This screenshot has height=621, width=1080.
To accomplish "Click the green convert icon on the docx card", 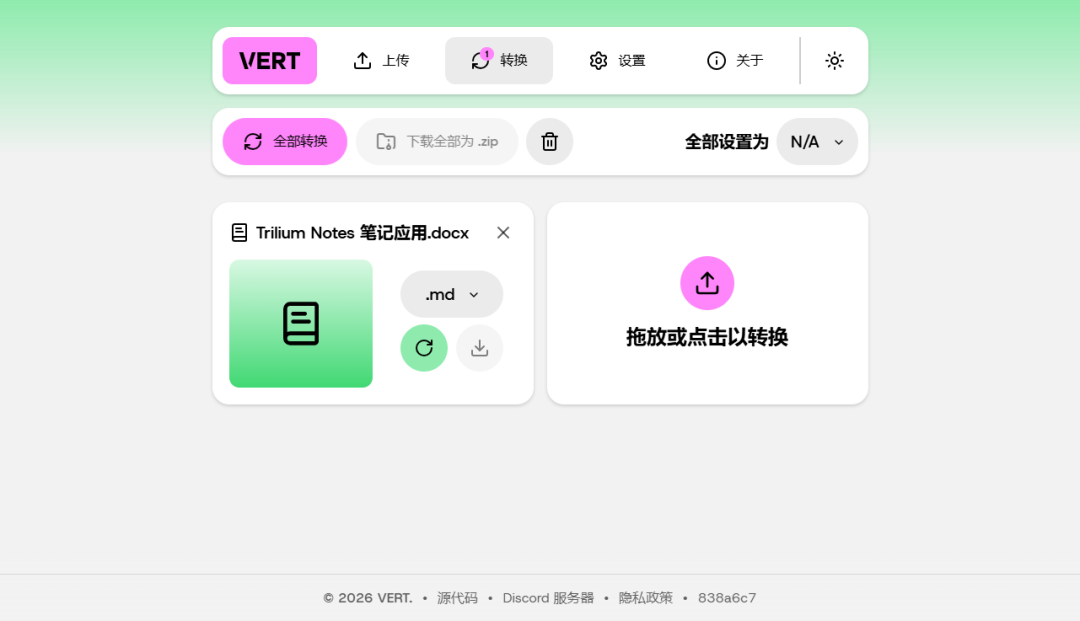I will click(x=423, y=347).
